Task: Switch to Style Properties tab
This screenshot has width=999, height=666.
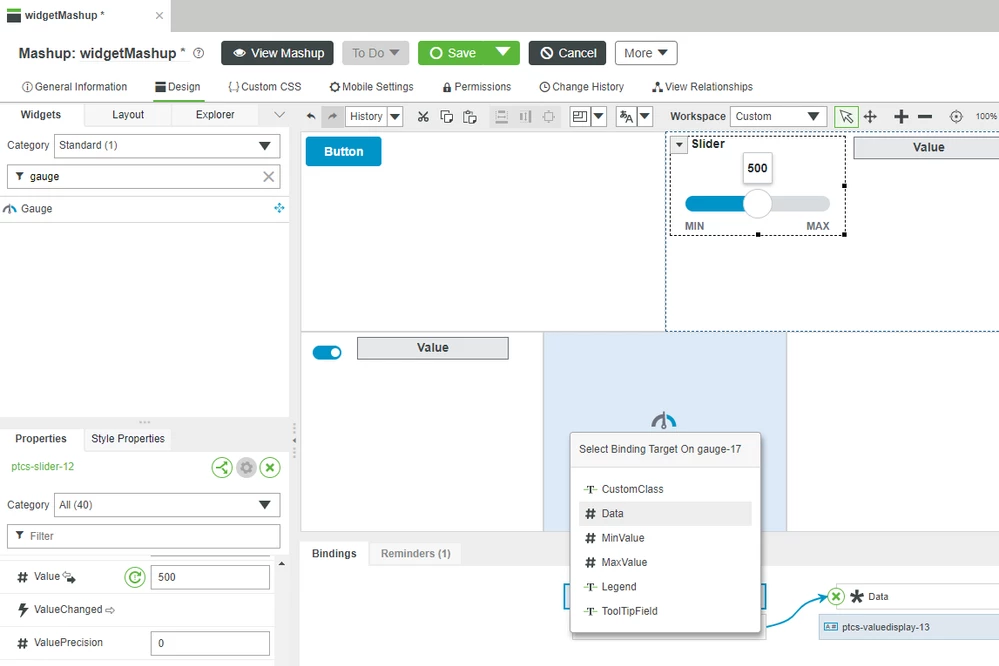Action: click(128, 438)
